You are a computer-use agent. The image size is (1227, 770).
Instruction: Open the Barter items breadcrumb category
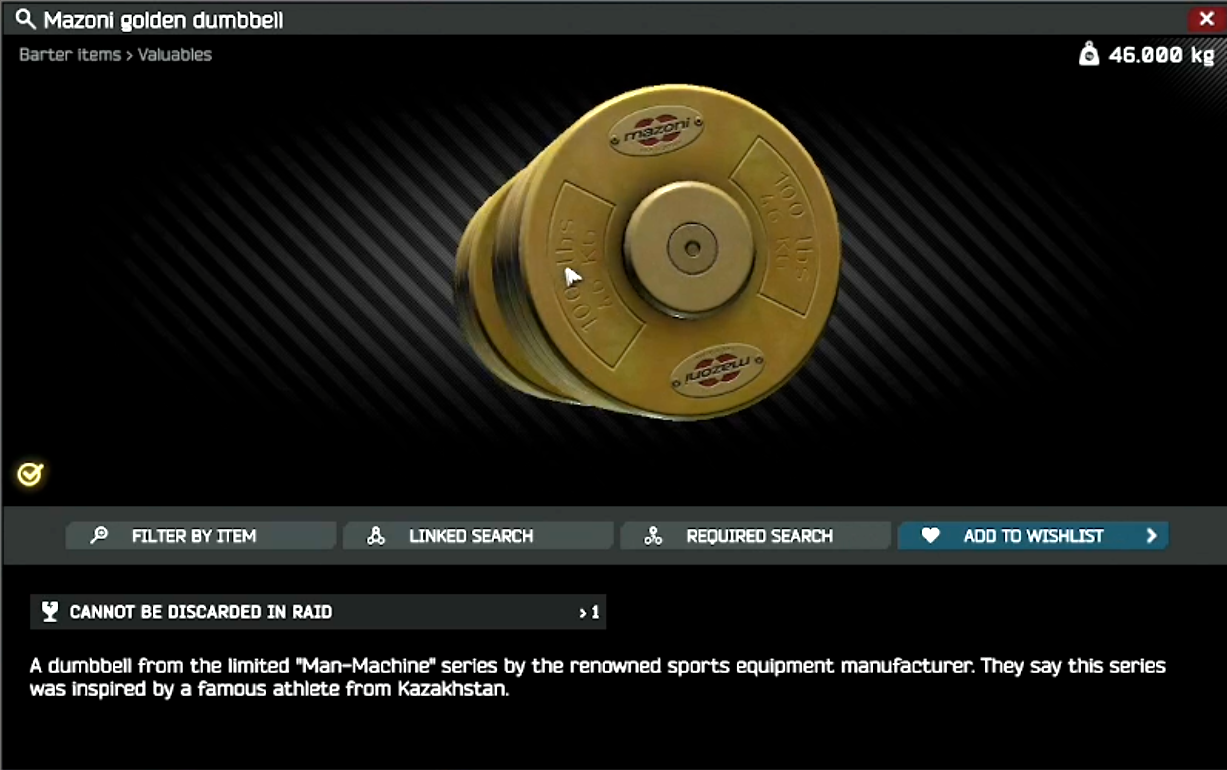pyautogui.click(x=70, y=55)
